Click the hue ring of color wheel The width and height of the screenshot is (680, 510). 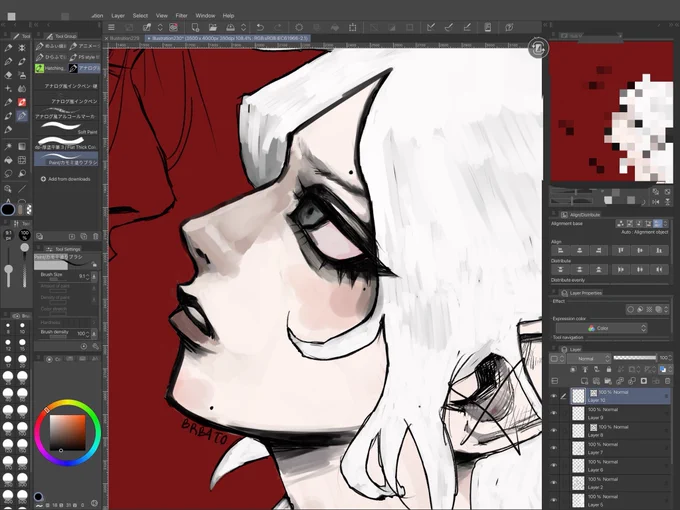(x=68, y=403)
